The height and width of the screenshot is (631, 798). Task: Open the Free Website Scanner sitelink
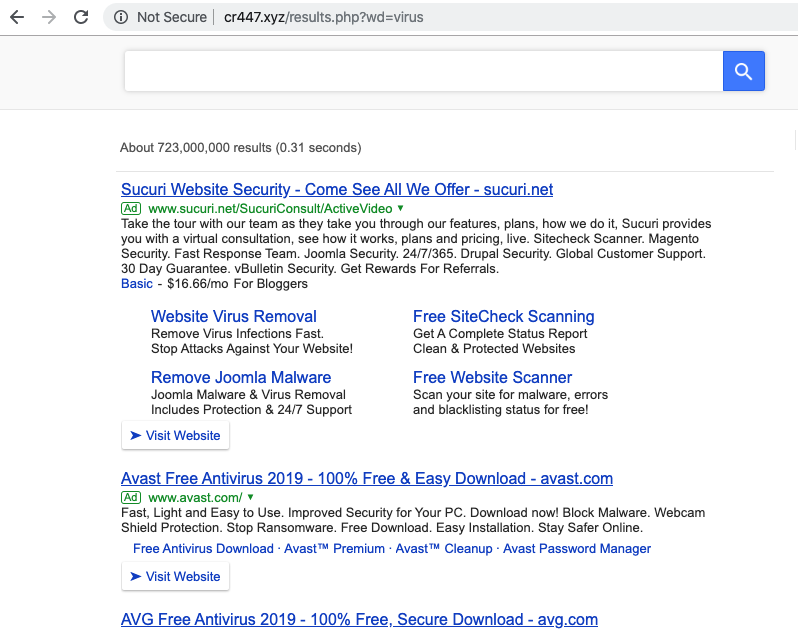492,377
